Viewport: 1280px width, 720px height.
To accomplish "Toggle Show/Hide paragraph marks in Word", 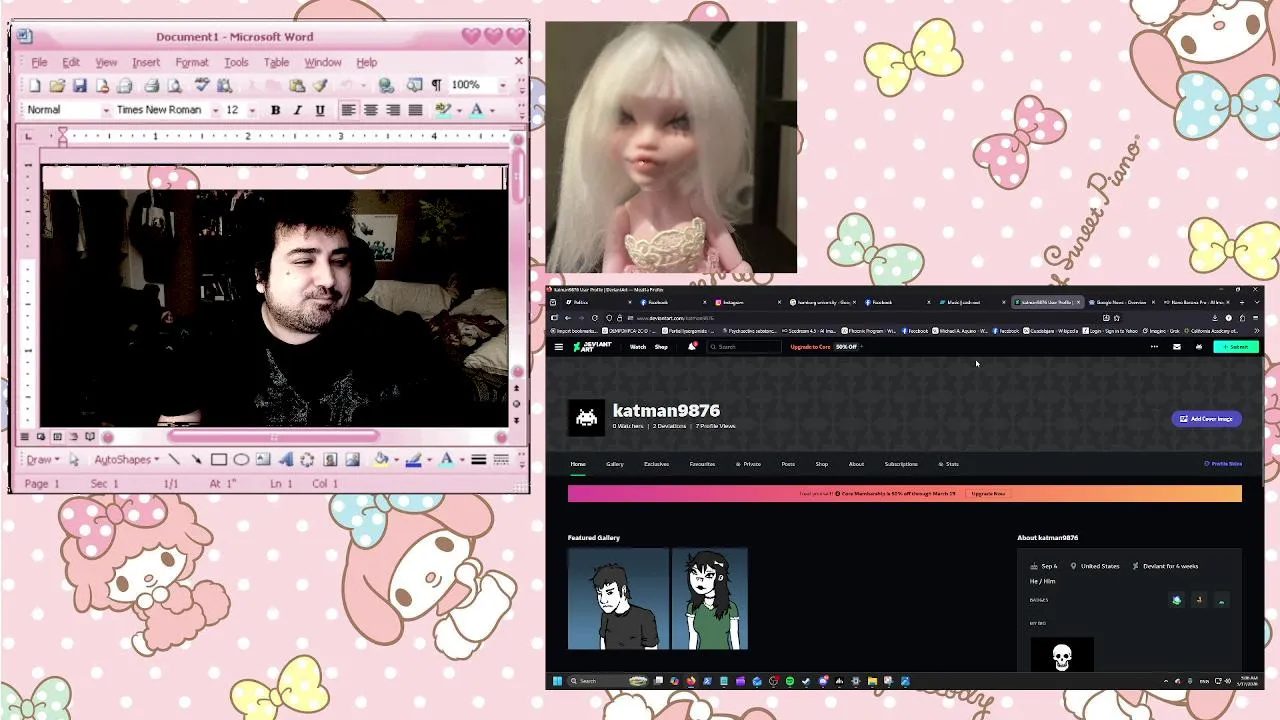I will point(436,86).
